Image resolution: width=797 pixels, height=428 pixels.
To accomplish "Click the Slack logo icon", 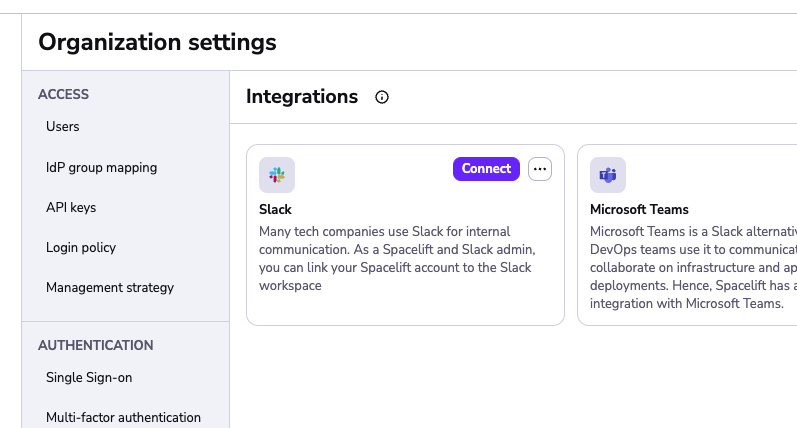I will [x=277, y=175].
